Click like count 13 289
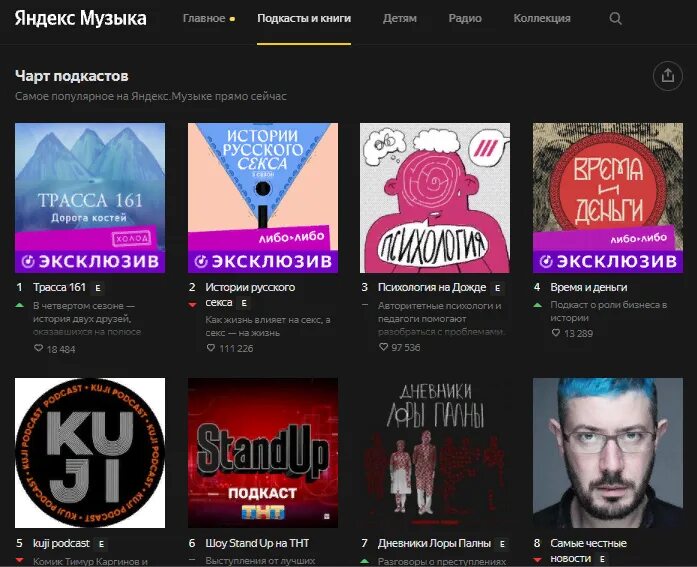The width and height of the screenshot is (697, 567). click(x=578, y=333)
